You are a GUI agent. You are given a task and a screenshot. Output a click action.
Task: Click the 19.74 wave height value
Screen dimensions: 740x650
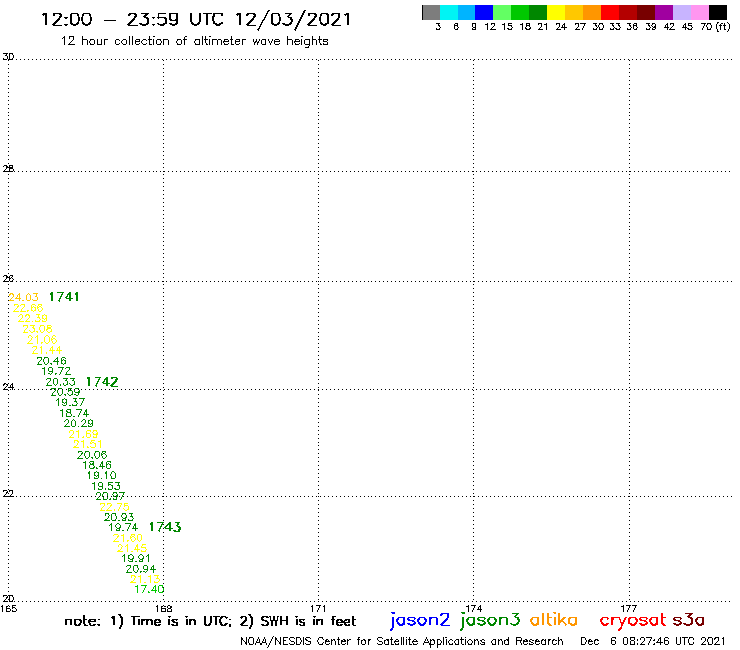click(123, 527)
